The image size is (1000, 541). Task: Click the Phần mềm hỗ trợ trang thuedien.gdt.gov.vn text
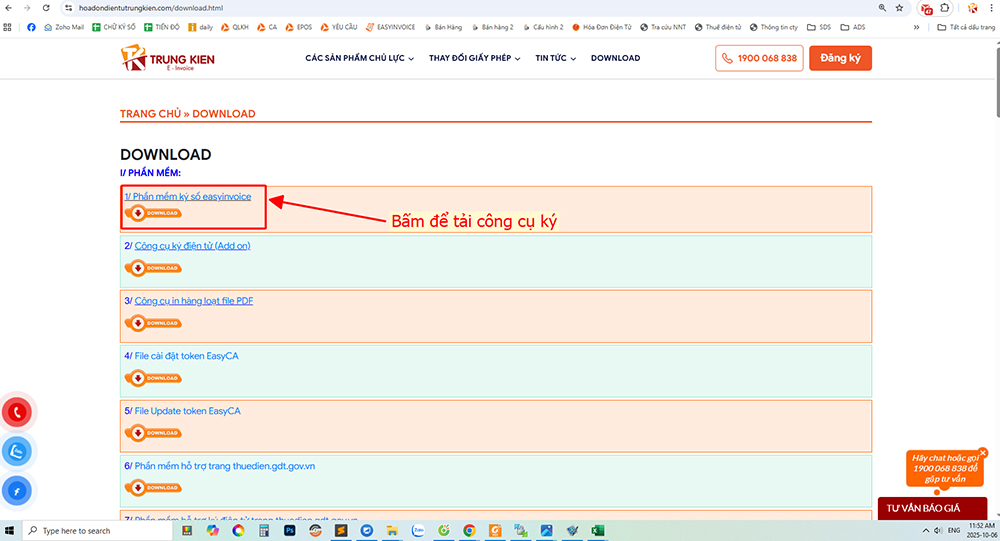click(x=224, y=466)
